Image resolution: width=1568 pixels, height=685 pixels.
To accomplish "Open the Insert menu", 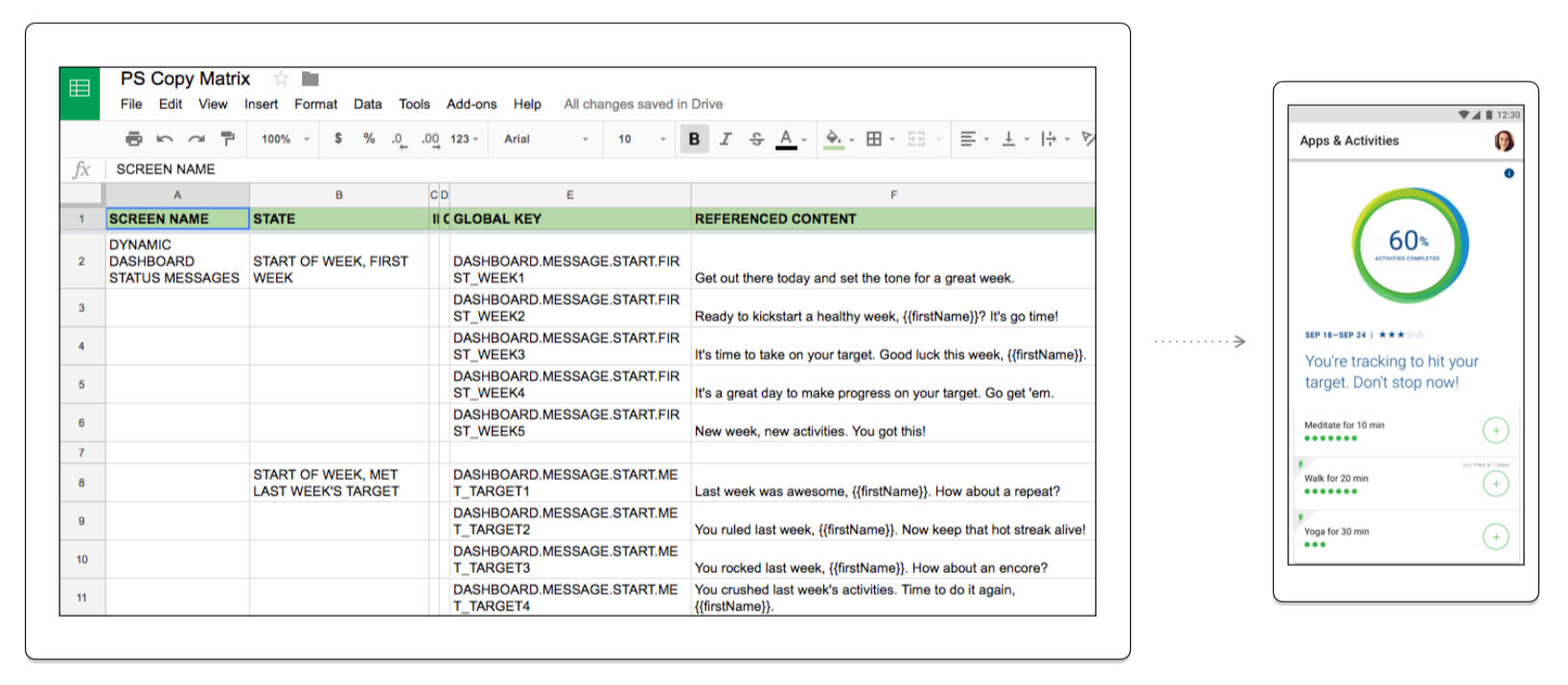I will 261,103.
